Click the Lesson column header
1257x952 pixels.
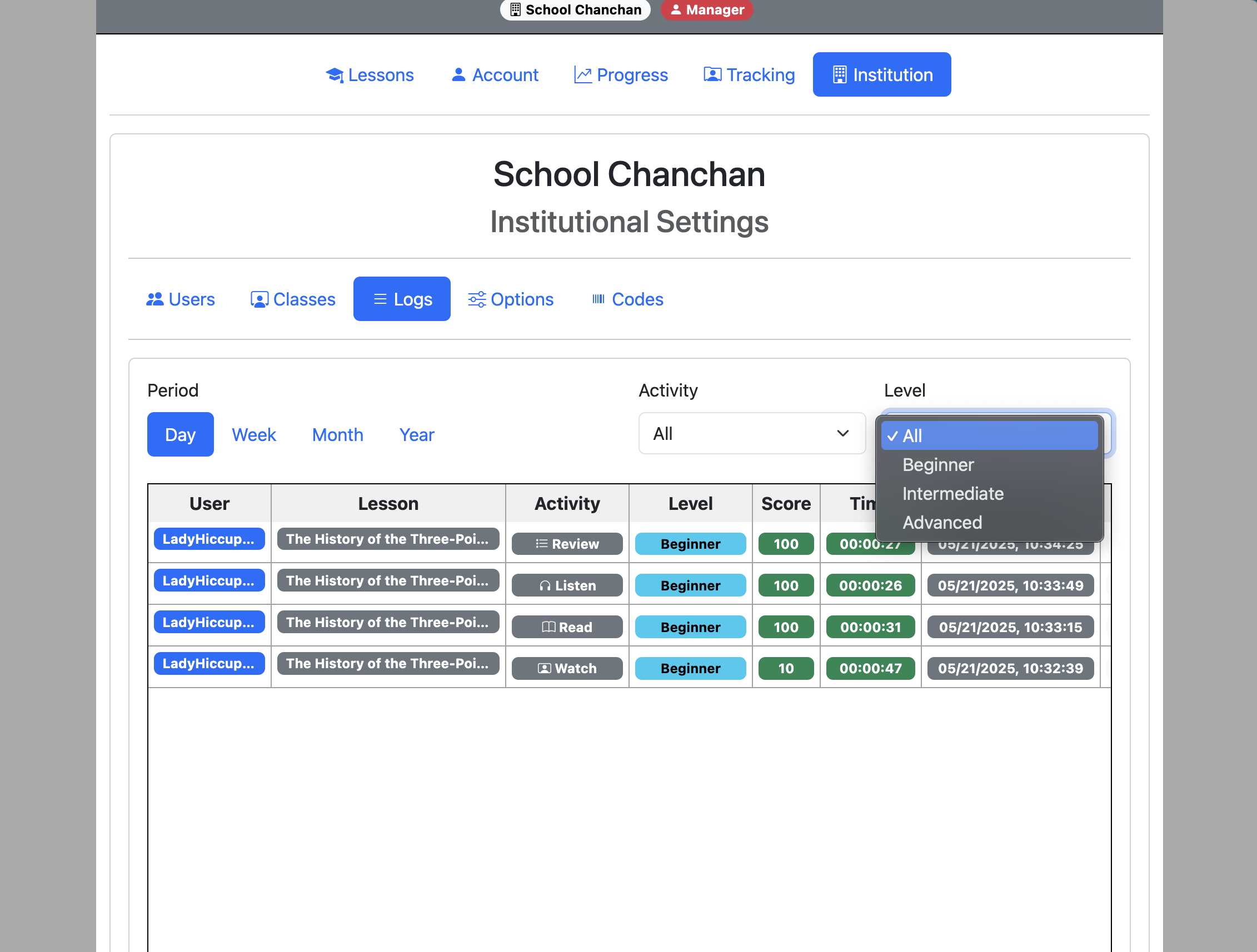point(388,503)
